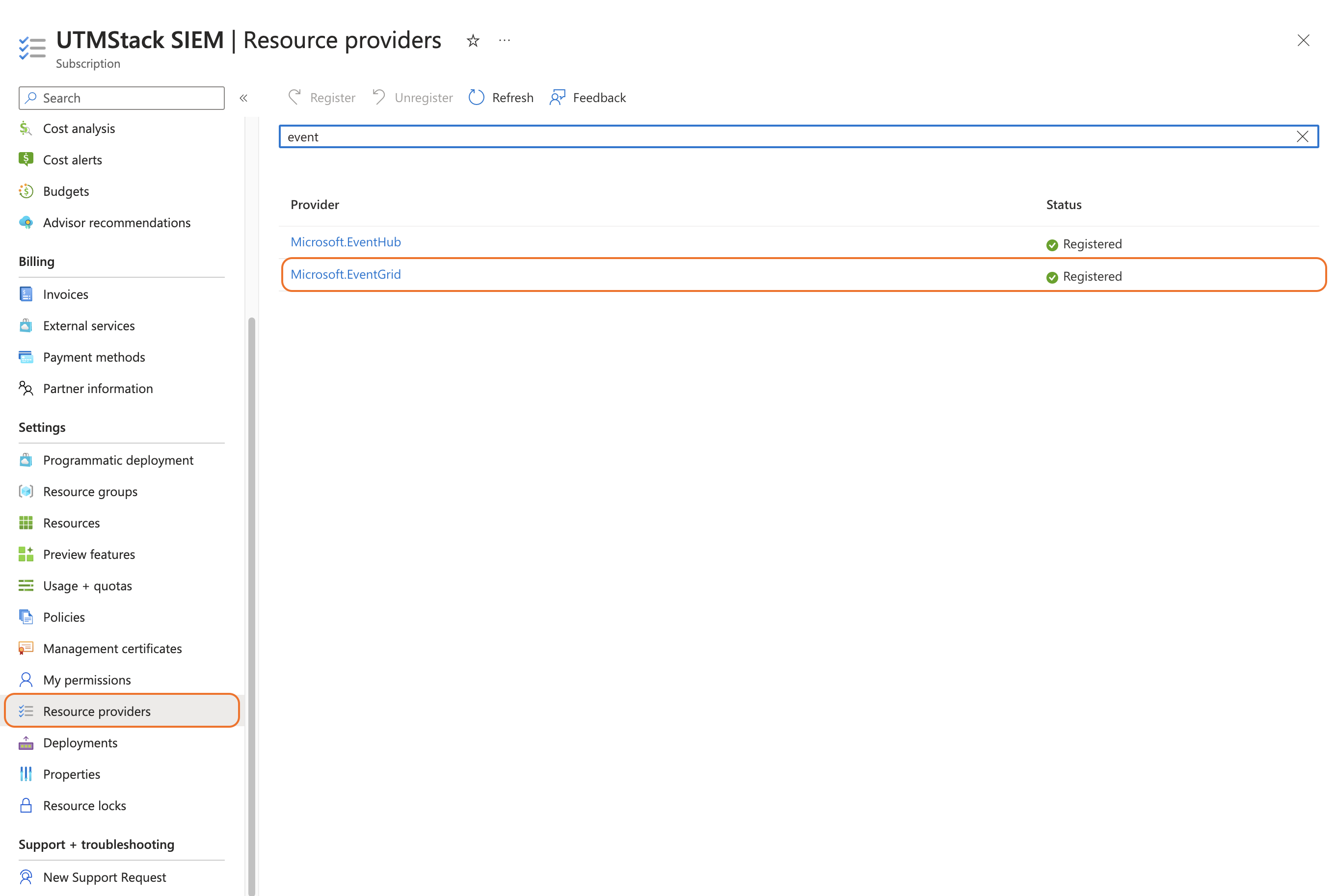Viewport: 1336px width, 896px height.
Task: Open Preview features in Settings
Action: (88, 554)
